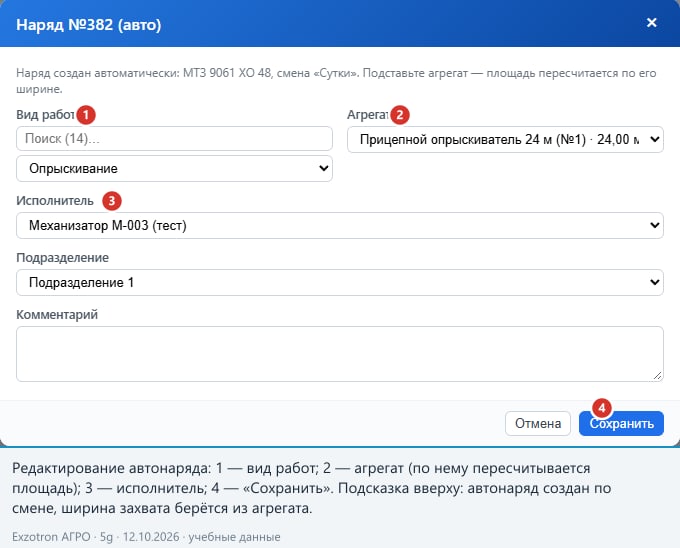The height and width of the screenshot is (548, 680).
Task: Open the Агрегат dropdown
Action: pos(505,140)
